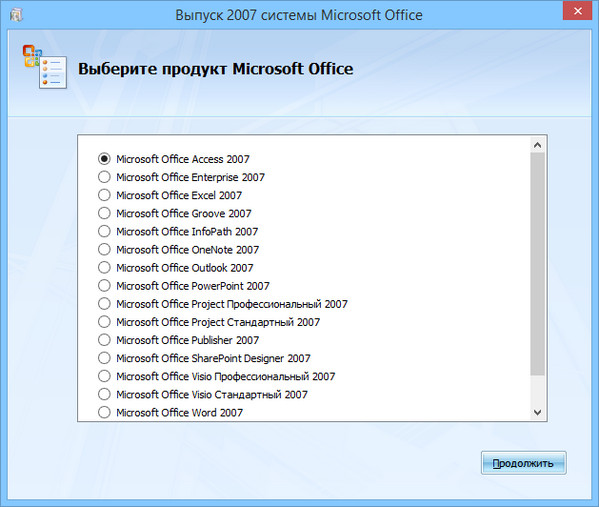Click the 'Microsoft Office Groove 2007' label text
The image size is (599, 507).
(184, 213)
